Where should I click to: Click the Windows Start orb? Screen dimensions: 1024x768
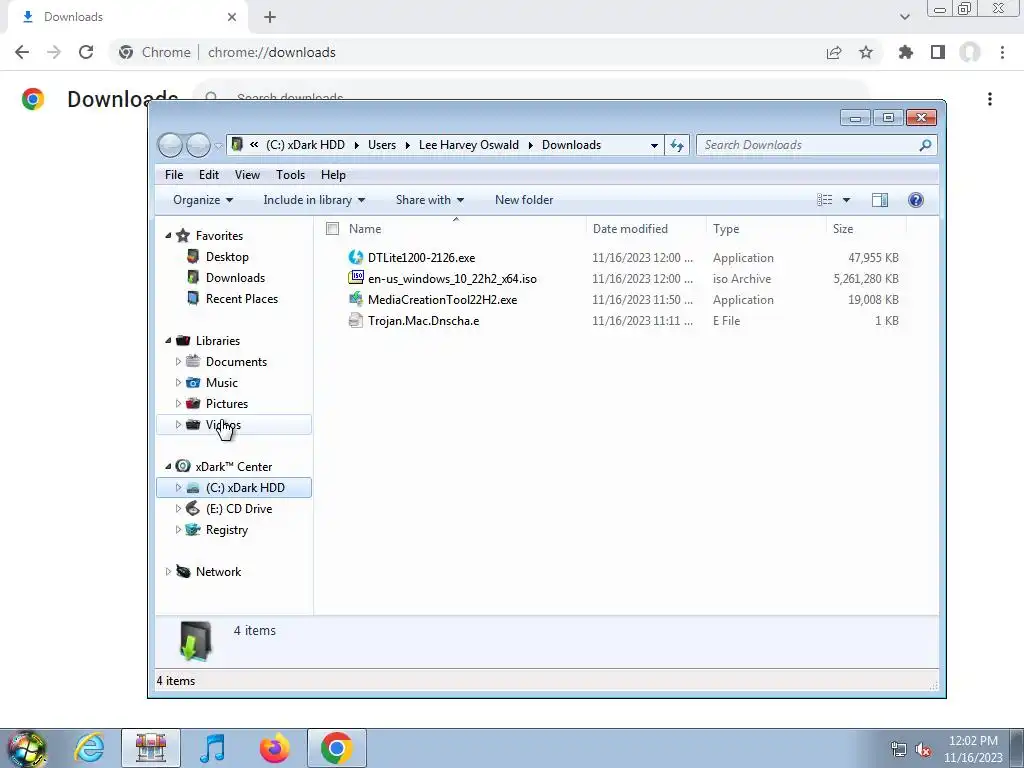tap(26, 748)
